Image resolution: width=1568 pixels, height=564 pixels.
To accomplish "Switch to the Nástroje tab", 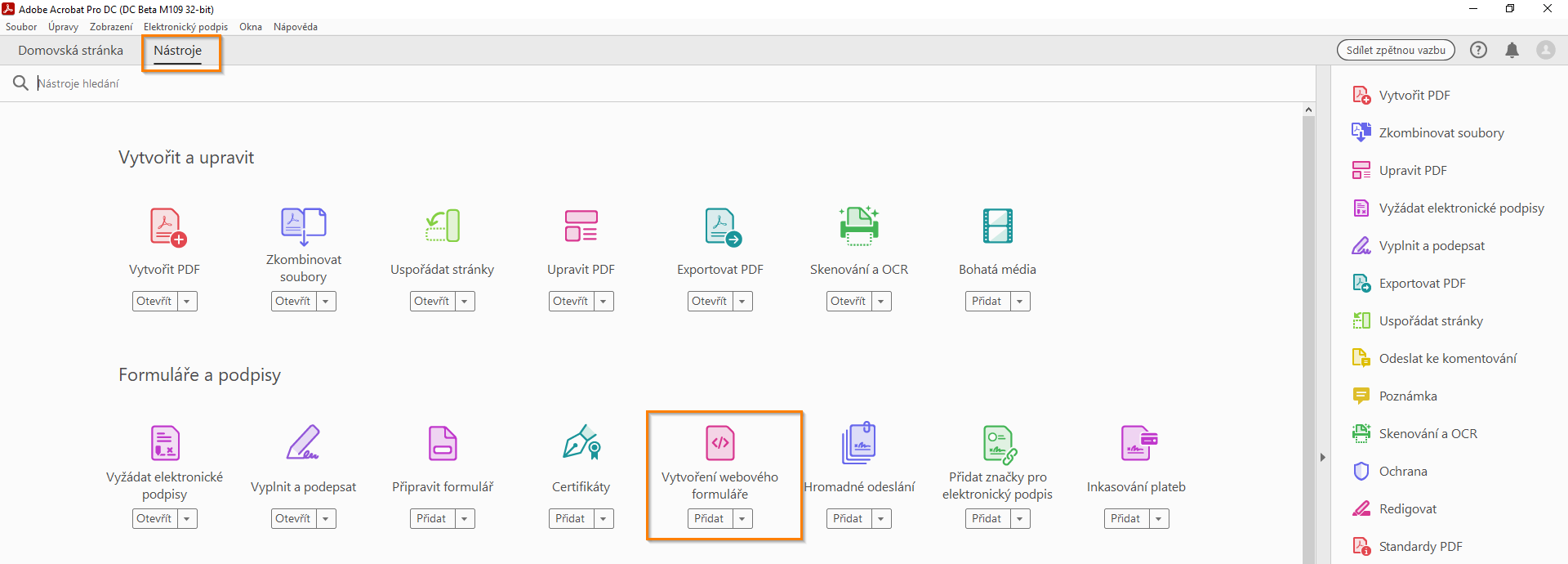I will point(178,51).
